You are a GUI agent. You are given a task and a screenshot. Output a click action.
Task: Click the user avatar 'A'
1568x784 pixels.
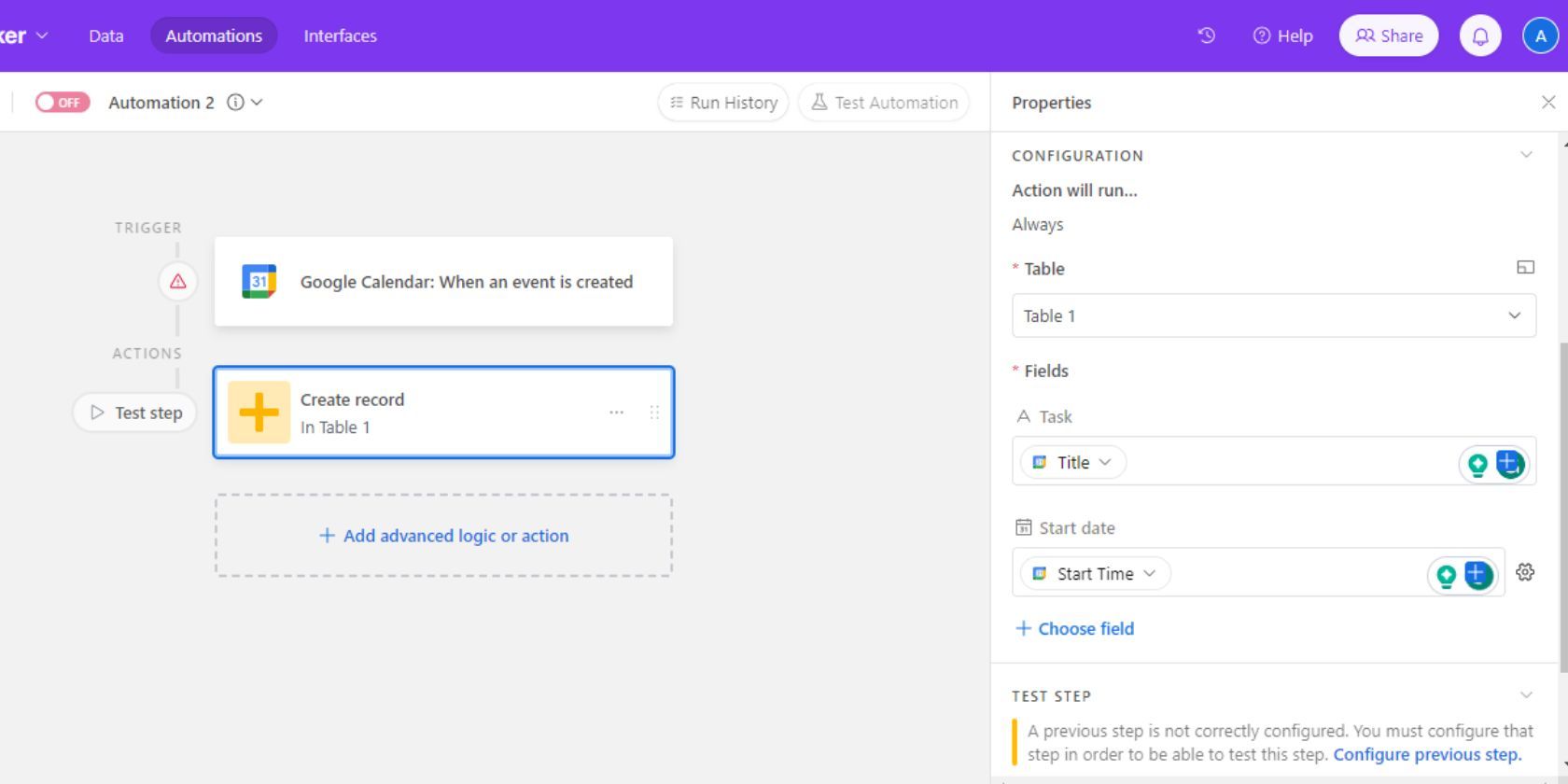coord(1540,35)
